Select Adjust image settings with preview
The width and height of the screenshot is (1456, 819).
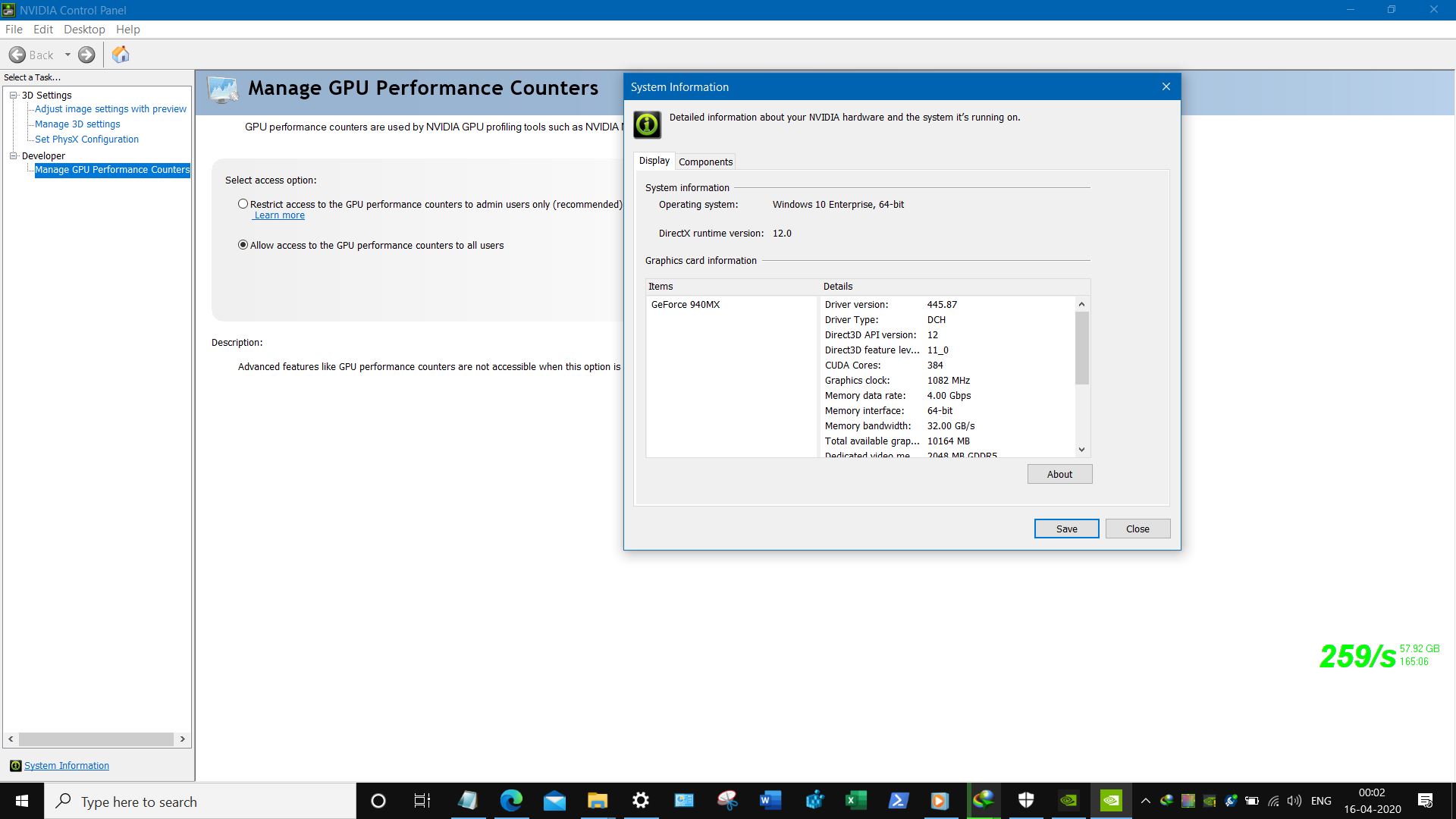coord(110,109)
